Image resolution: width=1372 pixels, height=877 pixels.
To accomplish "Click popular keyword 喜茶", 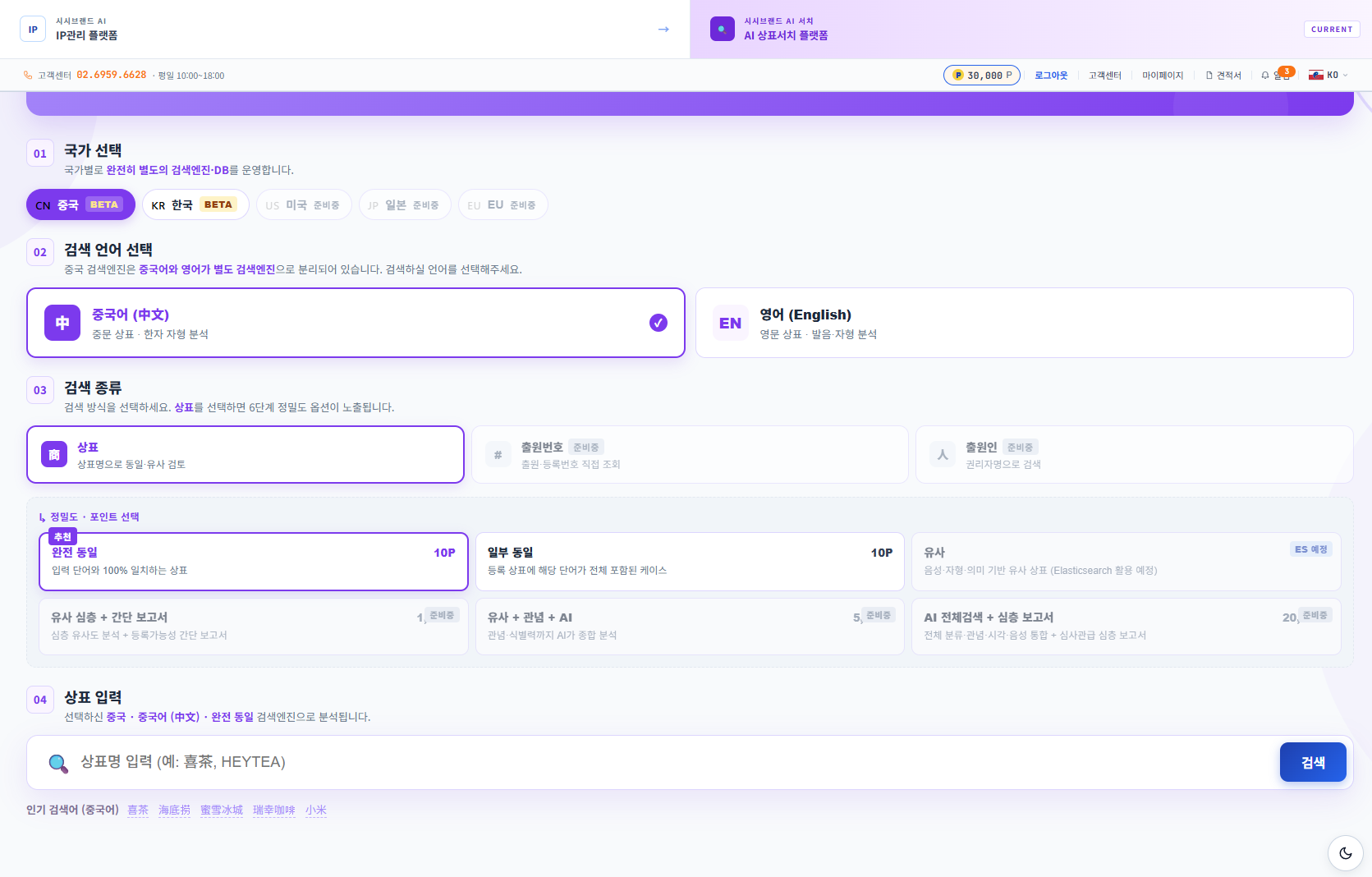I will [x=138, y=810].
